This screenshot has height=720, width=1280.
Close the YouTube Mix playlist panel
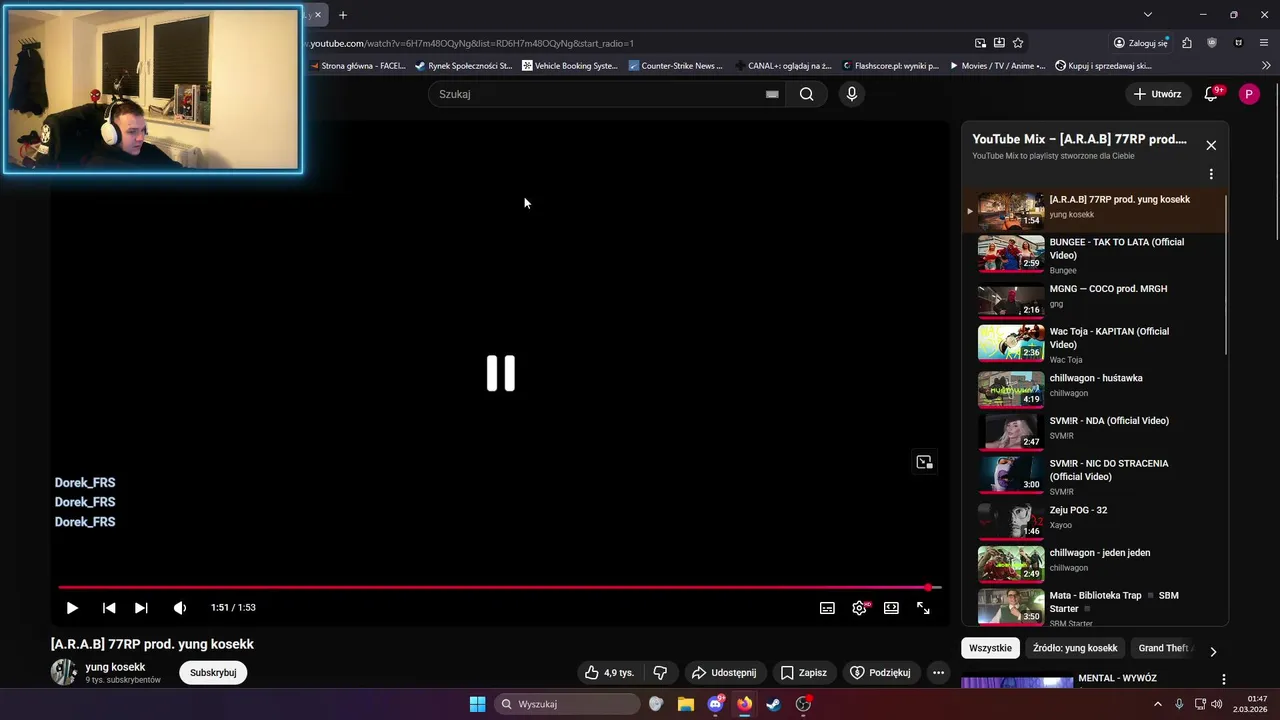pyautogui.click(x=1211, y=145)
